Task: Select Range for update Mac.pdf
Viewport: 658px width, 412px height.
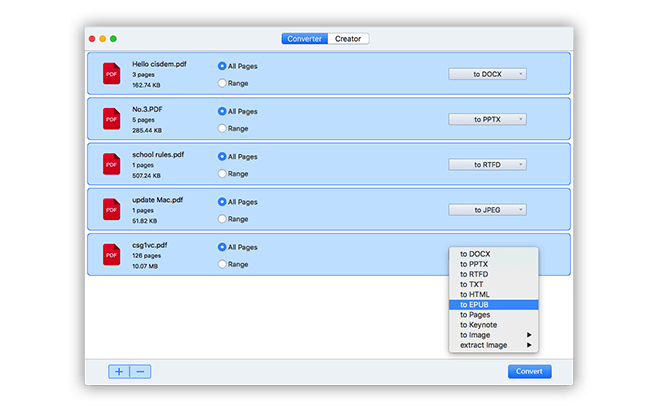Action: click(222, 219)
